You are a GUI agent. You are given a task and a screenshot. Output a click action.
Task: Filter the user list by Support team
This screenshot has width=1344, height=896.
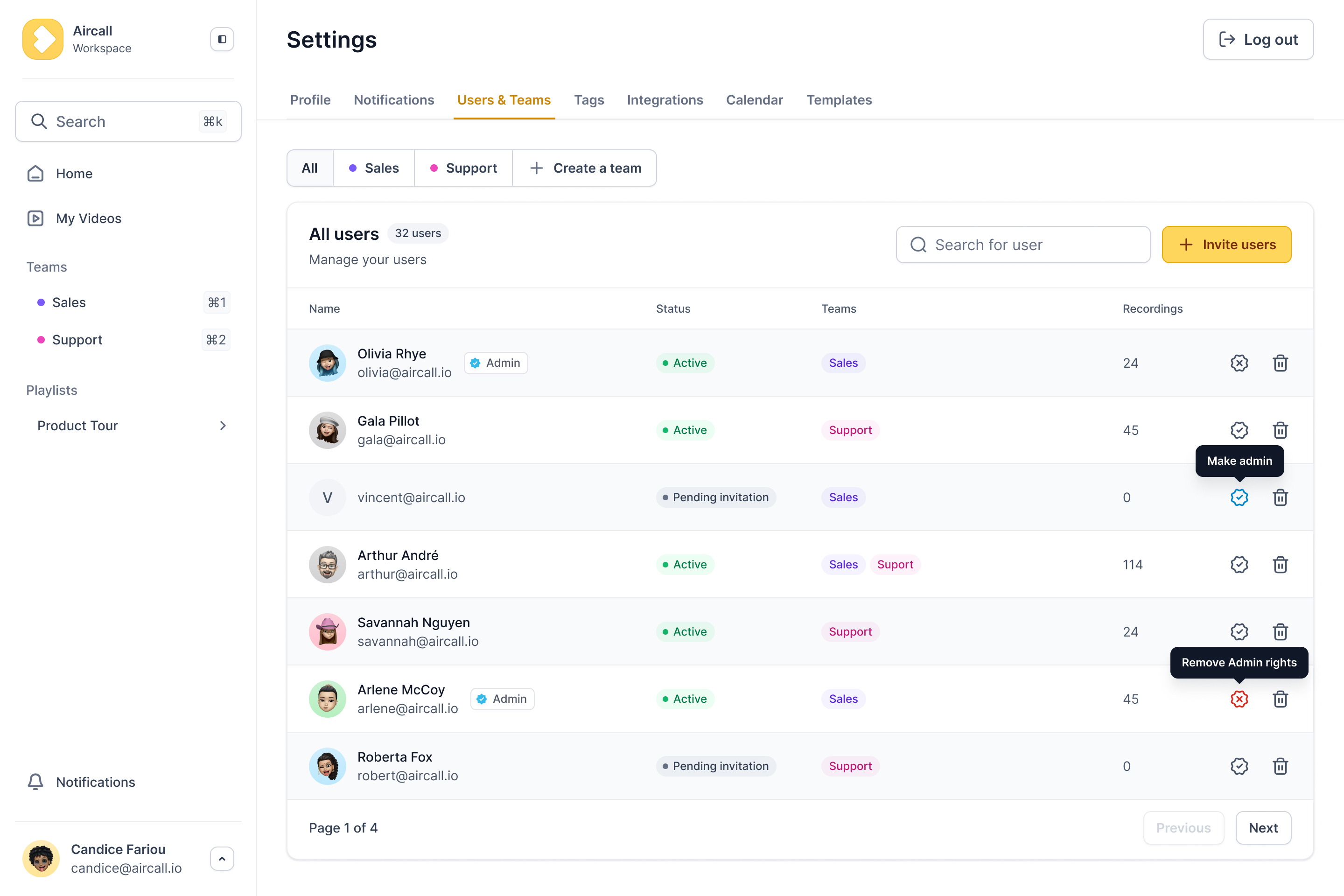463,168
